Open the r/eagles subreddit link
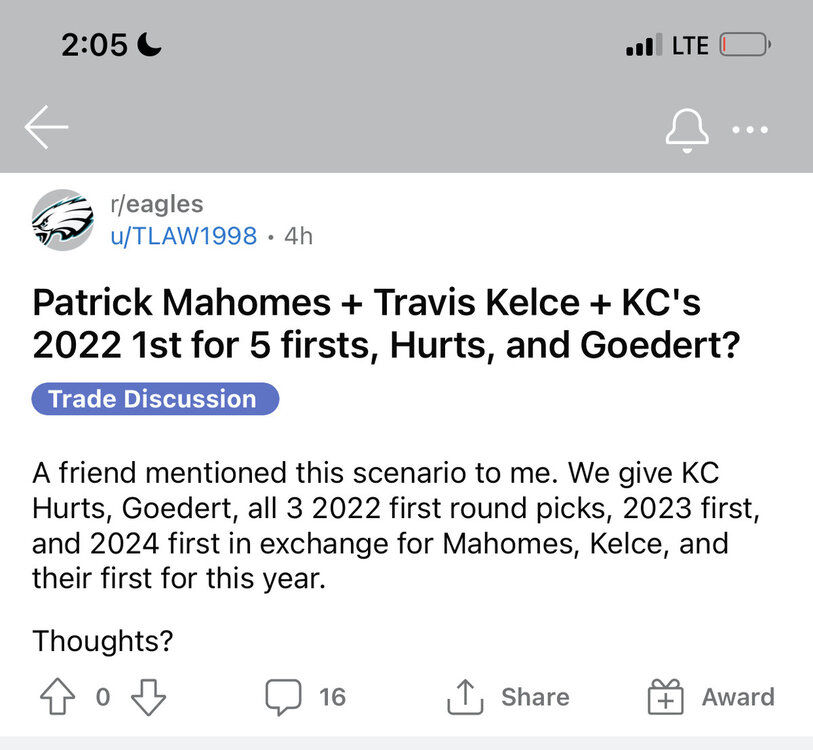813x750 pixels. click(156, 205)
